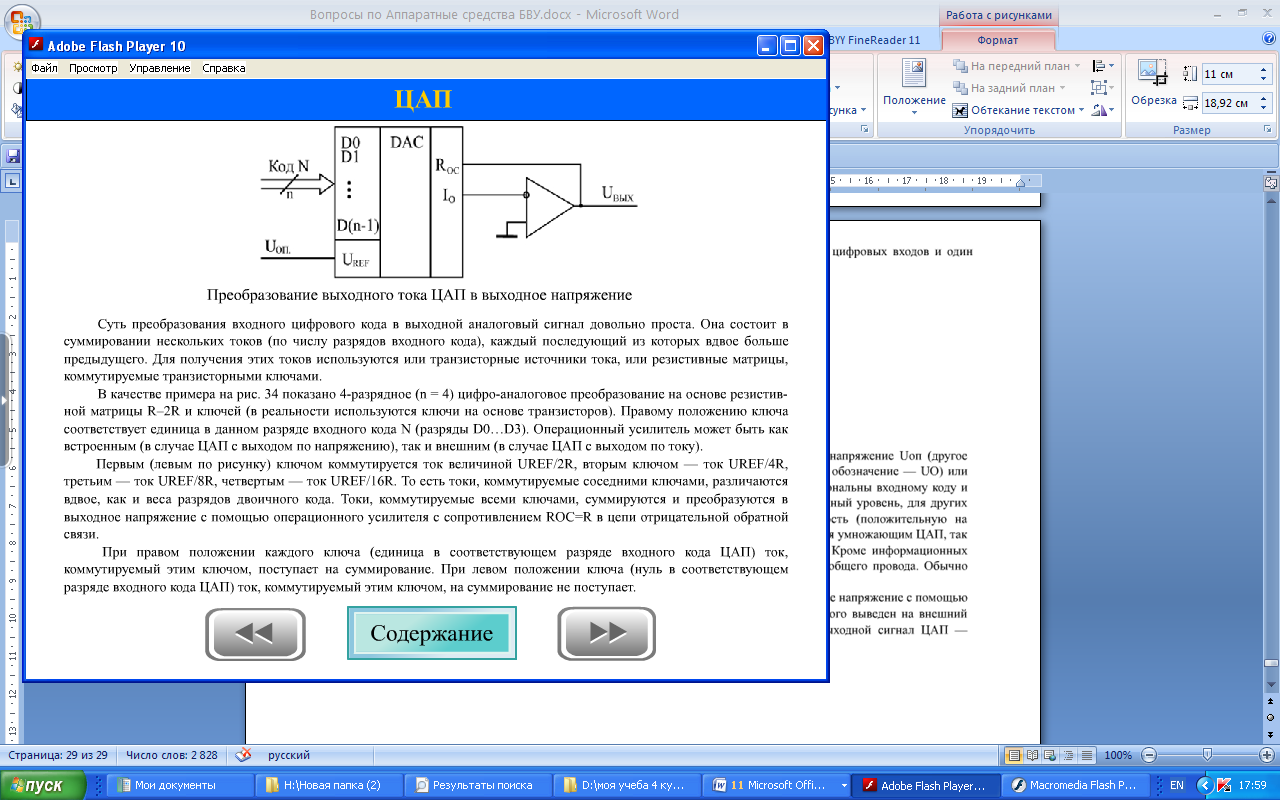
Task: Increase shape height stepper at 11 см
Action: pyautogui.click(x=1265, y=70)
